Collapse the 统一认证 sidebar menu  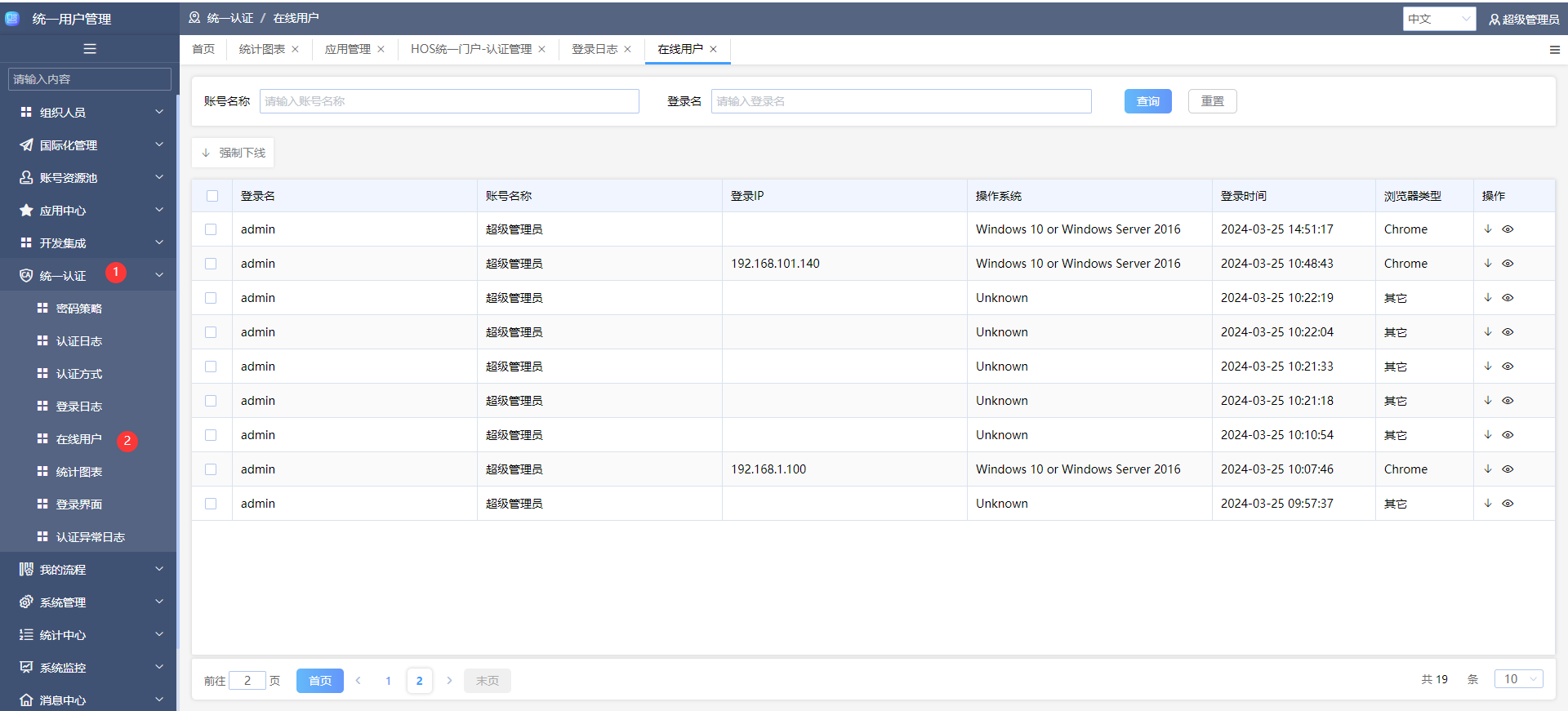88,275
